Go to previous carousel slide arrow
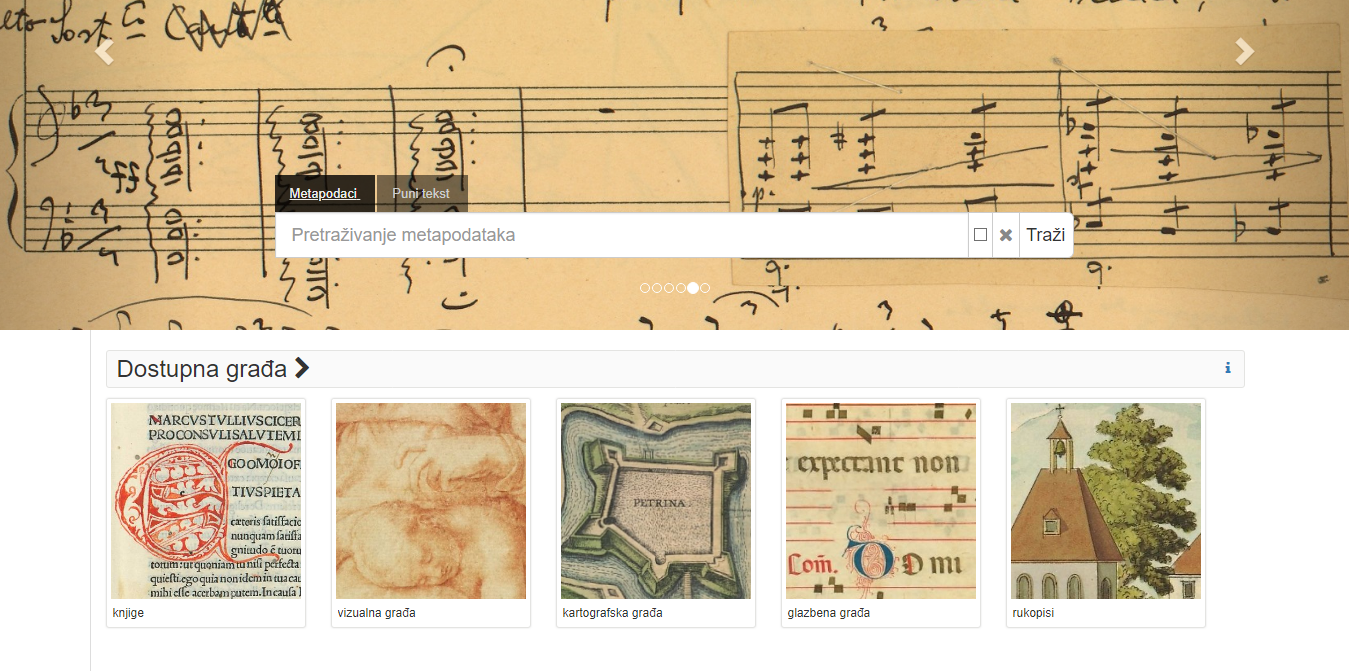 coord(105,51)
